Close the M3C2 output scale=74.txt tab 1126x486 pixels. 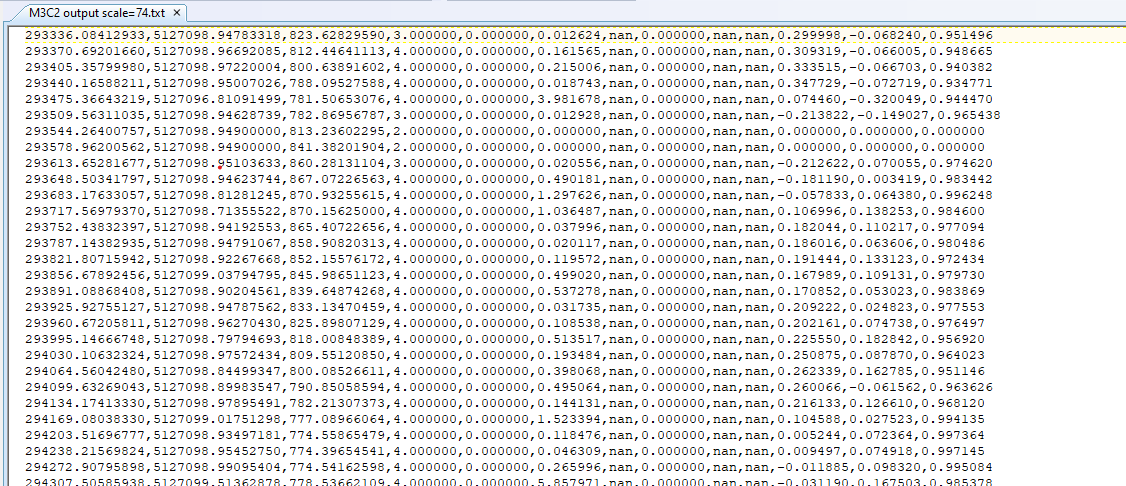177,13
